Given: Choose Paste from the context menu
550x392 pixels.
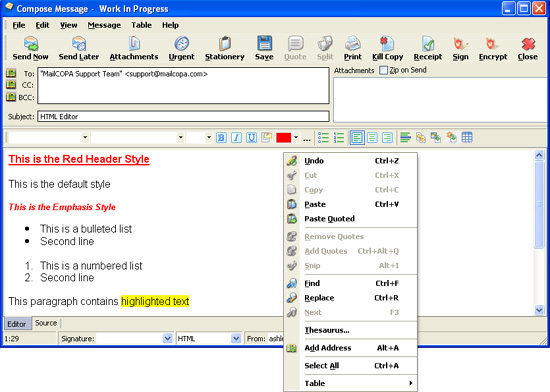Looking at the screenshot, I should pyautogui.click(x=351, y=204).
